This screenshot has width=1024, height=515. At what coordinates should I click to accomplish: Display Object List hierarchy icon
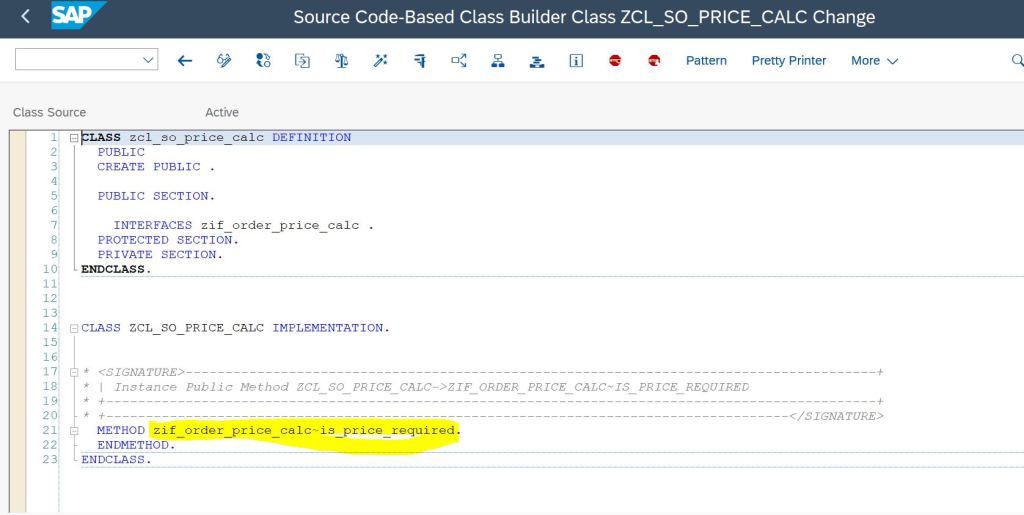(498, 61)
